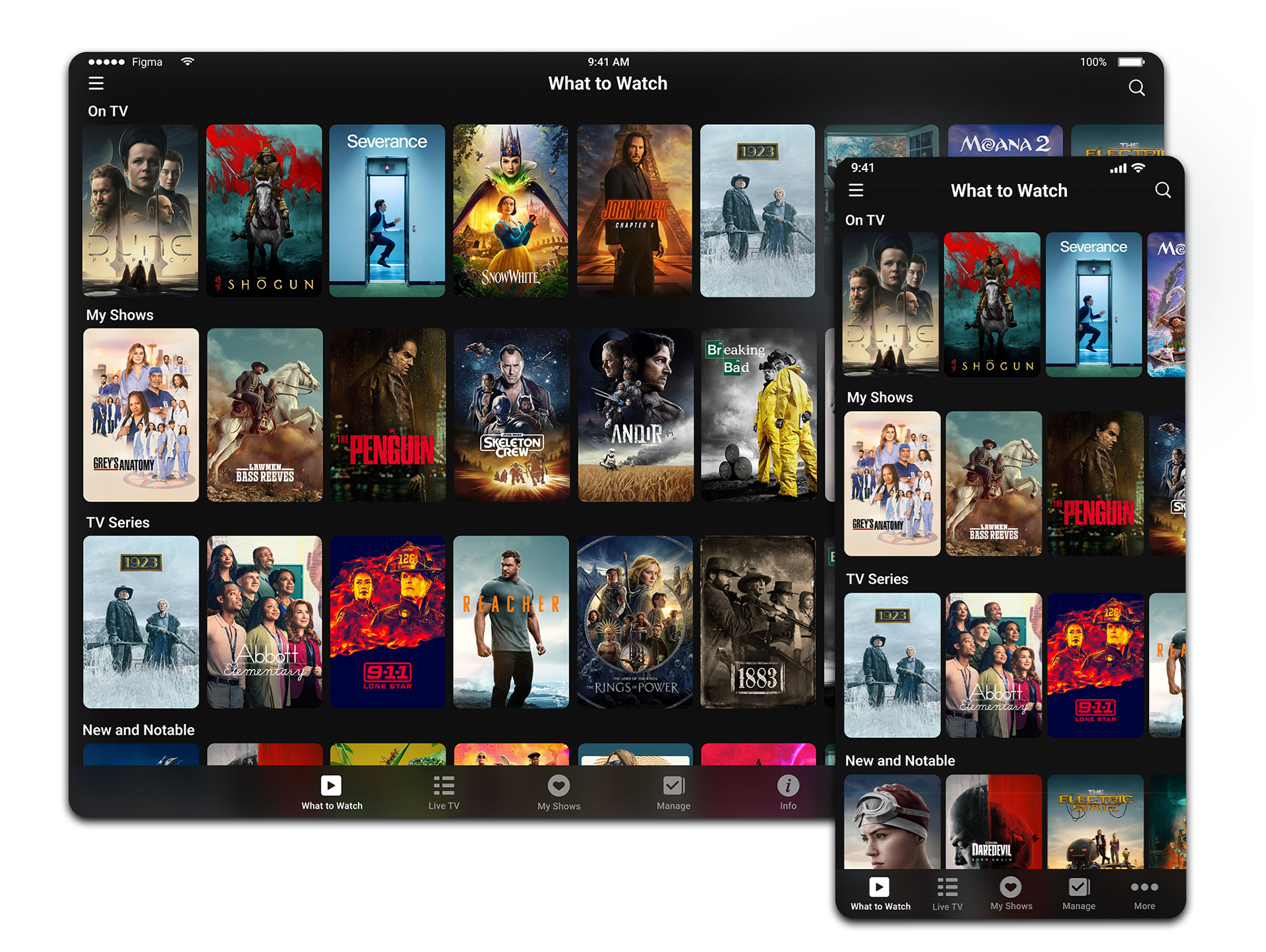Open the tablet hamburger menu icon
The height and width of the screenshot is (952, 1266).
96,84
